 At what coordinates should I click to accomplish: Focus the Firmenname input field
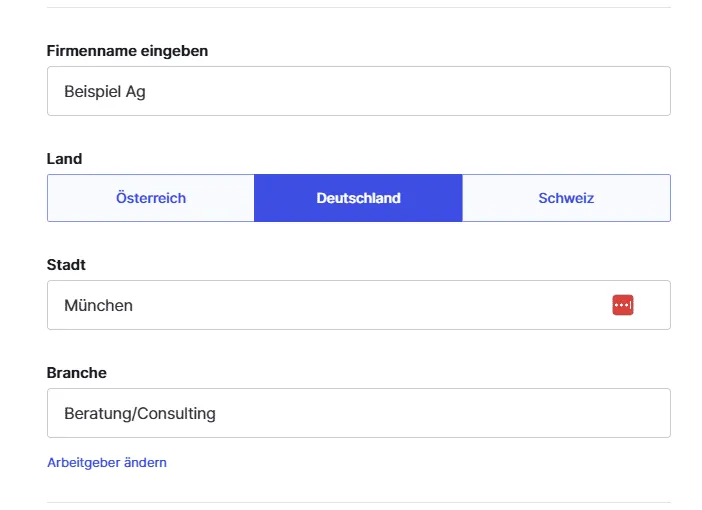pyautogui.click(x=358, y=91)
